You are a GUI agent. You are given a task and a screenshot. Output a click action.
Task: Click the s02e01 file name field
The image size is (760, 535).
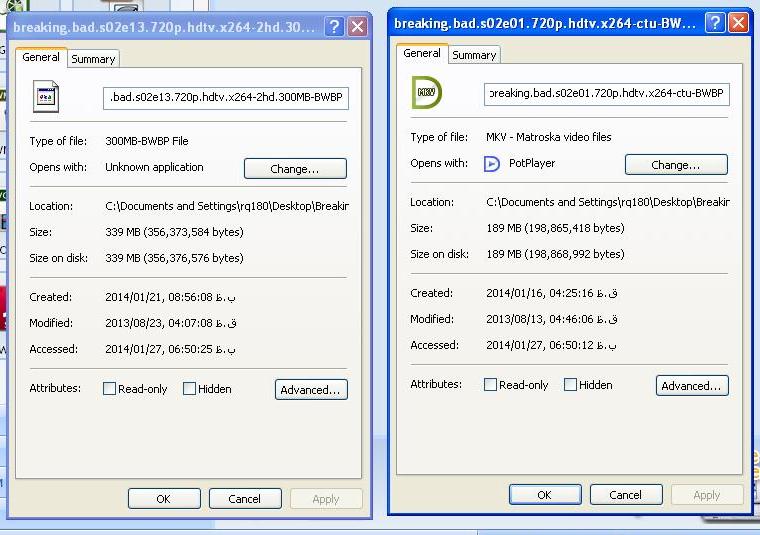pos(606,94)
